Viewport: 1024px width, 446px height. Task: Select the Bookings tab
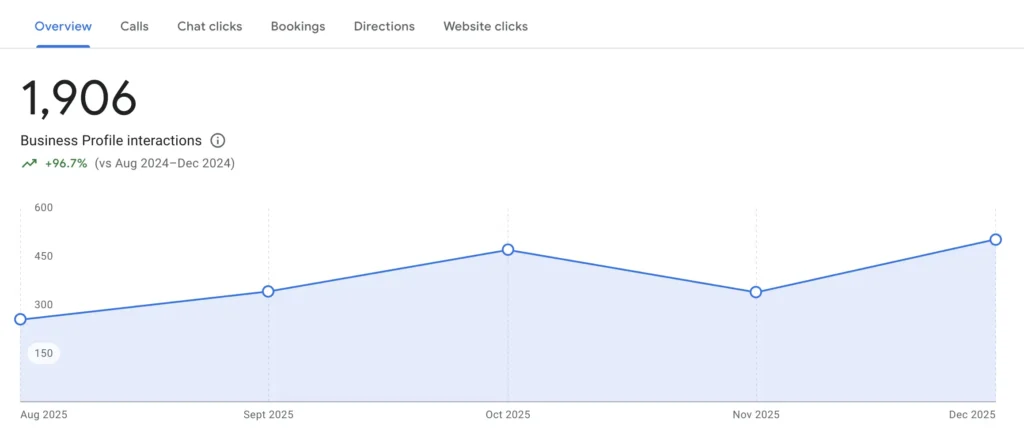[x=298, y=26]
